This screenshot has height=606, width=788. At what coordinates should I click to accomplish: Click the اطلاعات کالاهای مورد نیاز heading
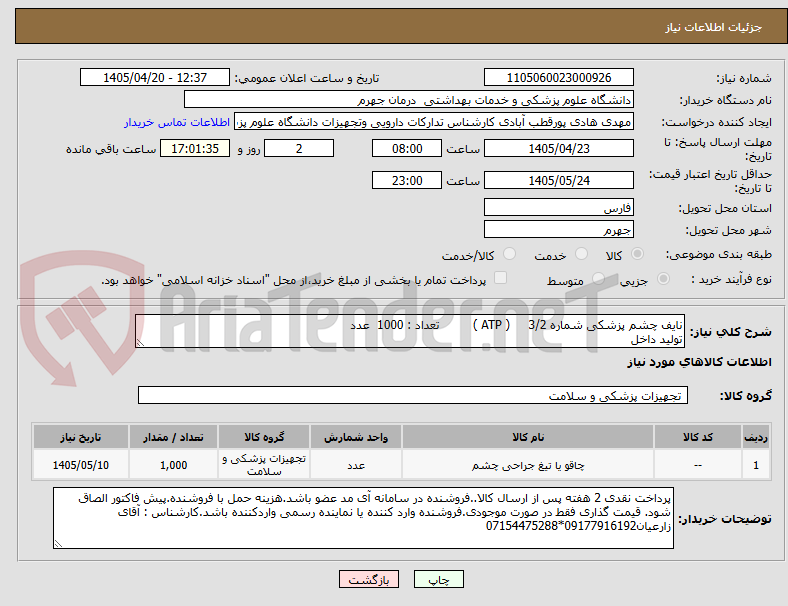point(699,362)
